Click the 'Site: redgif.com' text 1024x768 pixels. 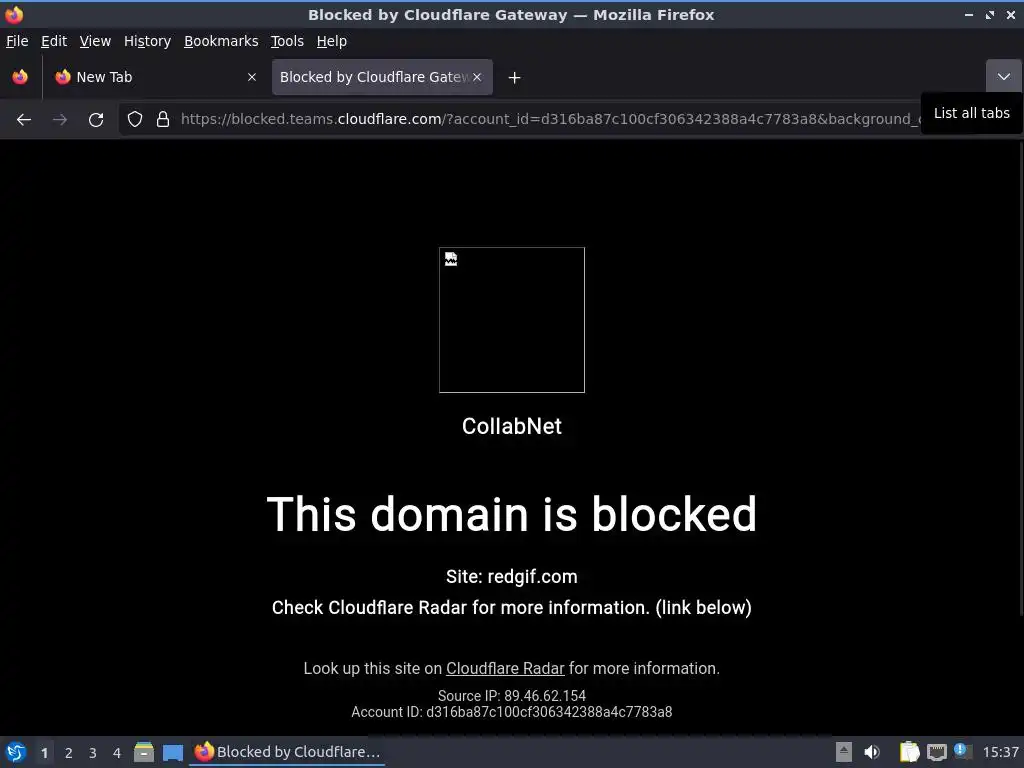[x=512, y=577]
